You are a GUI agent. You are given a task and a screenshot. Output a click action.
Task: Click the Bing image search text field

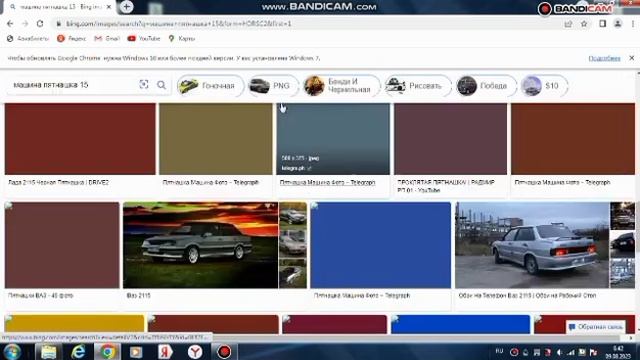pos(73,85)
